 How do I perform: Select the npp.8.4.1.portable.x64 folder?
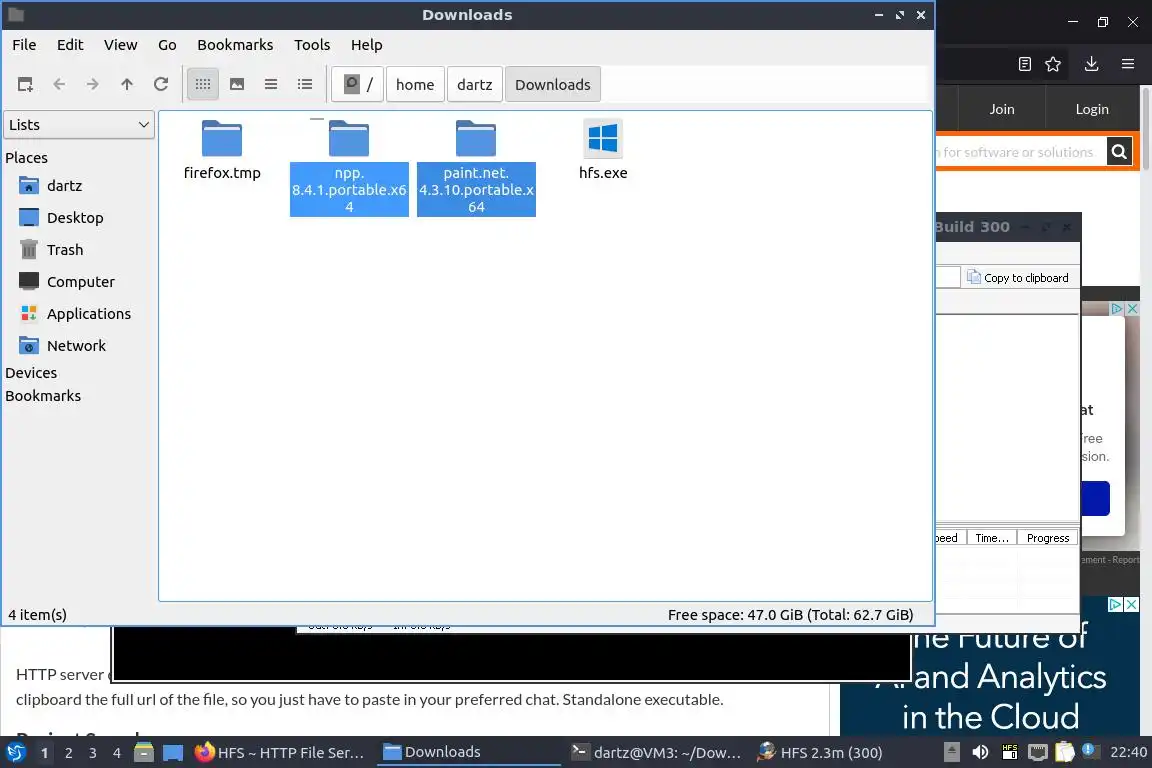point(349,167)
